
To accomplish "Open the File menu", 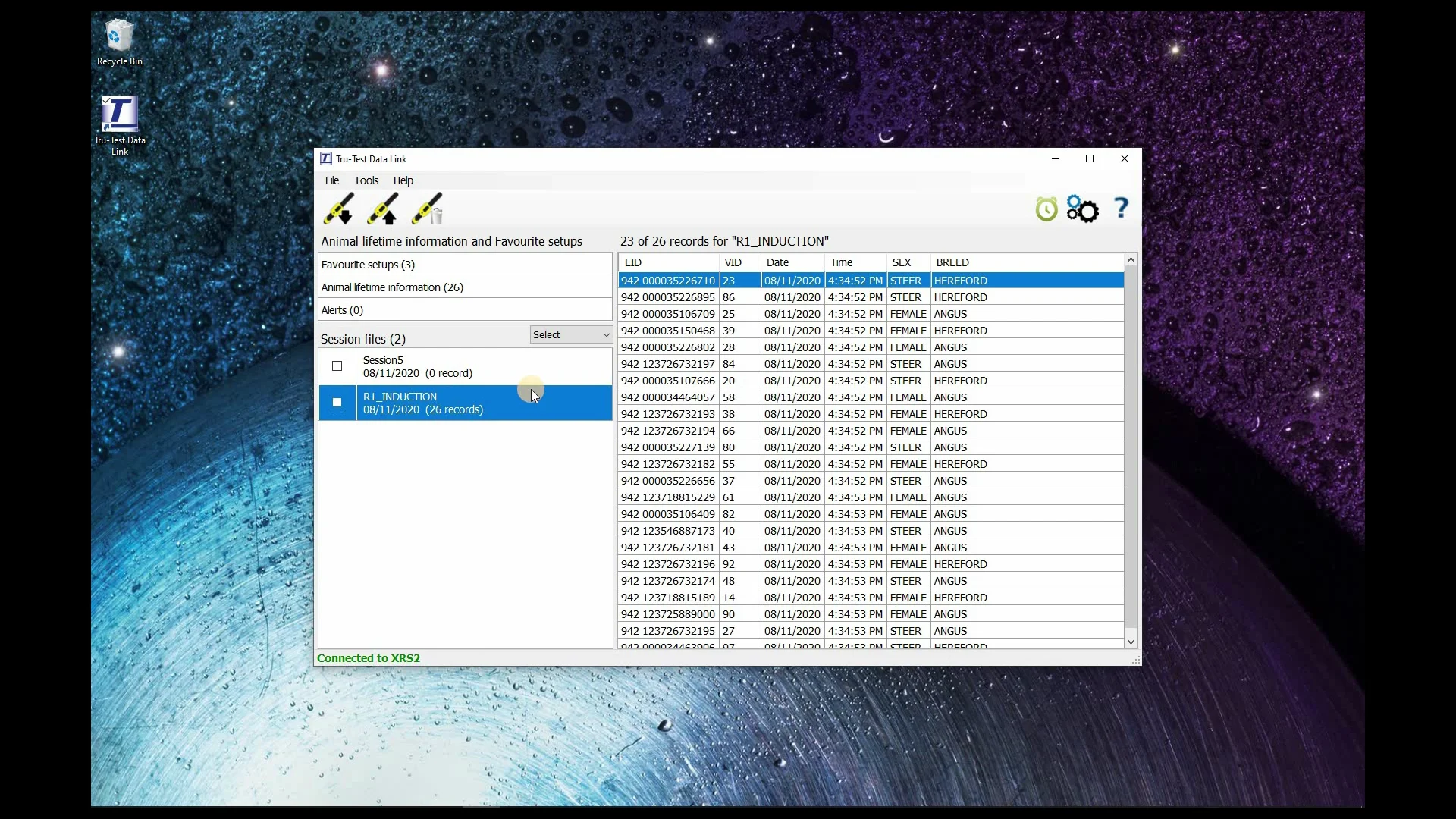I will pos(332,180).
